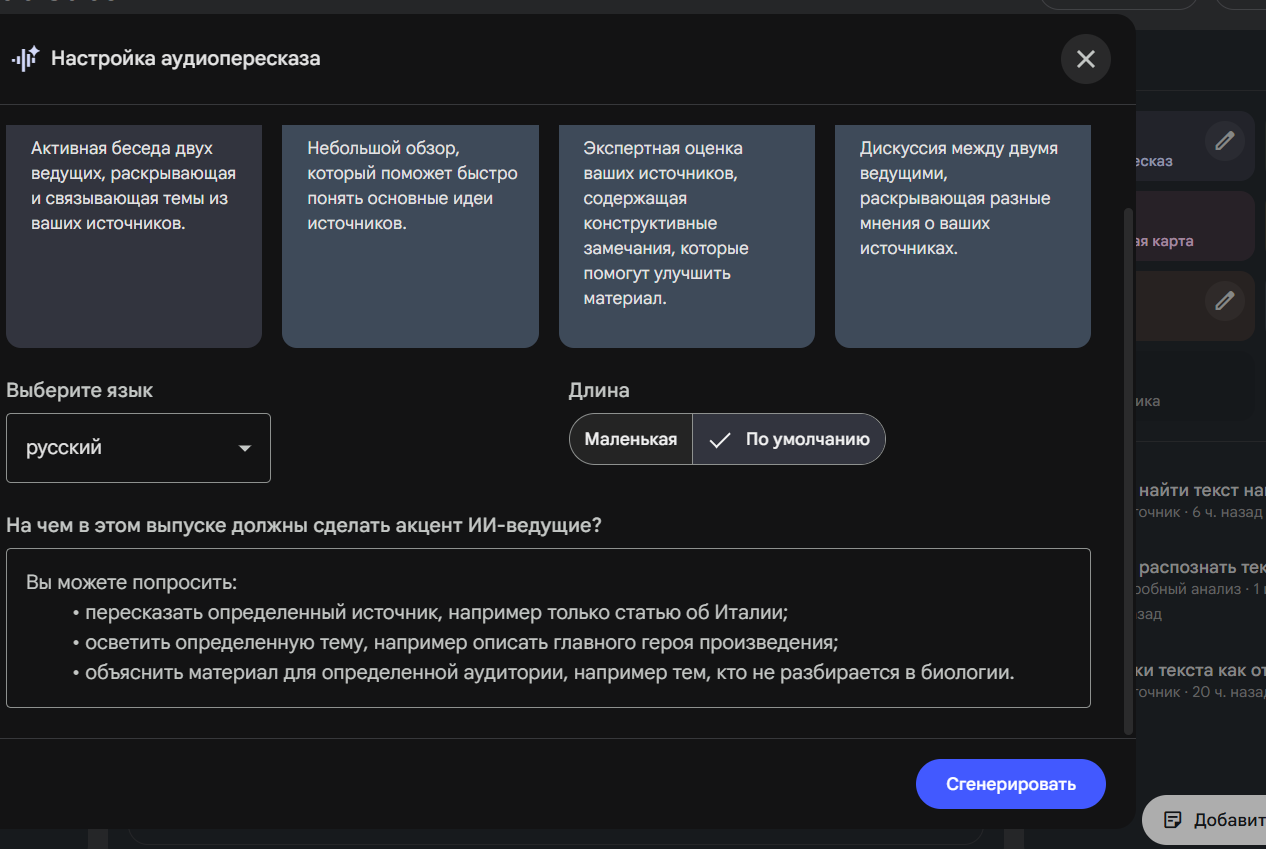The height and width of the screenshot is (849, 1266).
Task: Choose the "Небольшой обзор" format card
Action: (x=410, y=236)
